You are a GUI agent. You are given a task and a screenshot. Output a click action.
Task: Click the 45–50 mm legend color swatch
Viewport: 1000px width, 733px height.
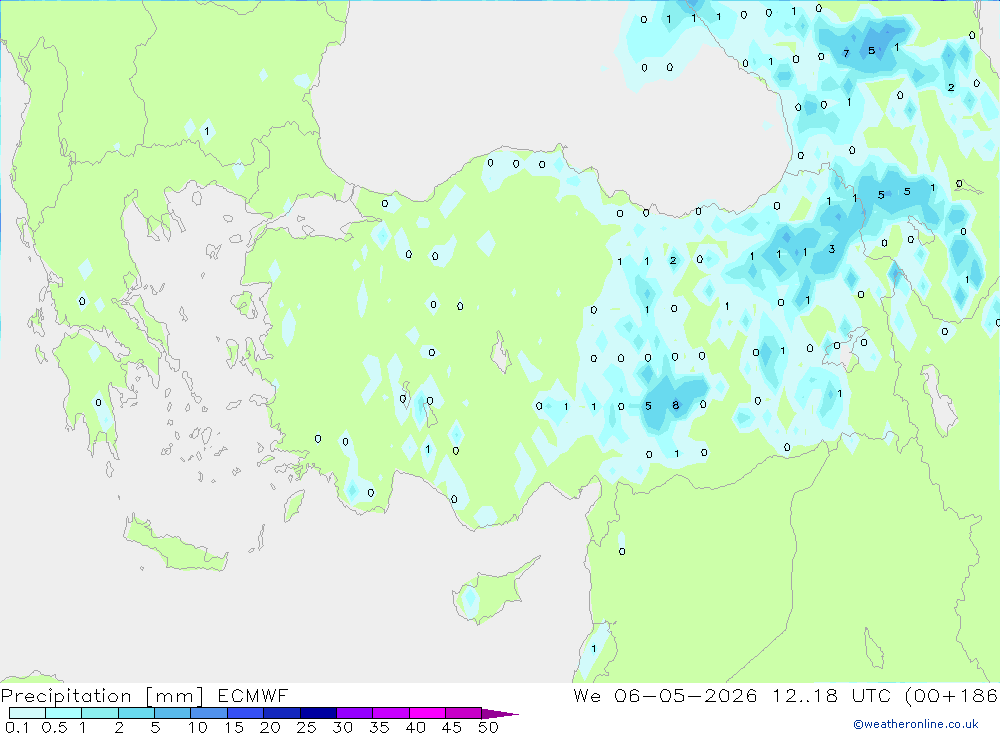pos(463,713)
